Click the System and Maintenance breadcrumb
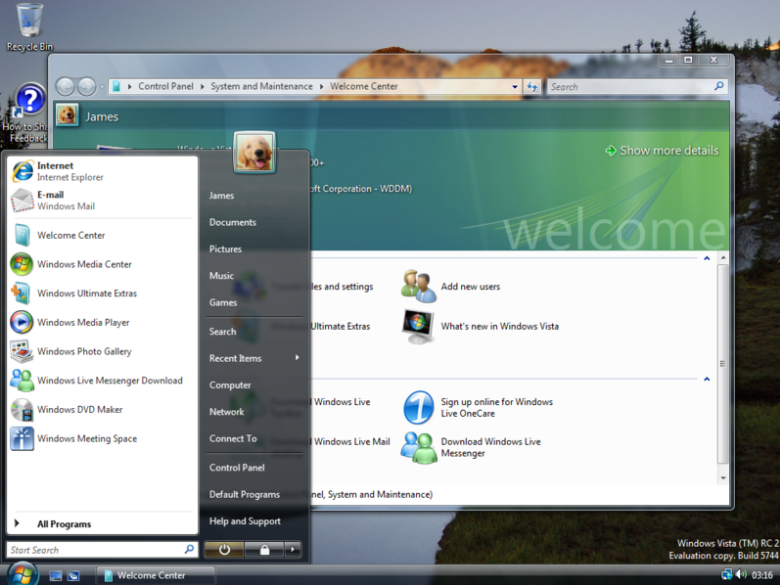 click(261, 87)
